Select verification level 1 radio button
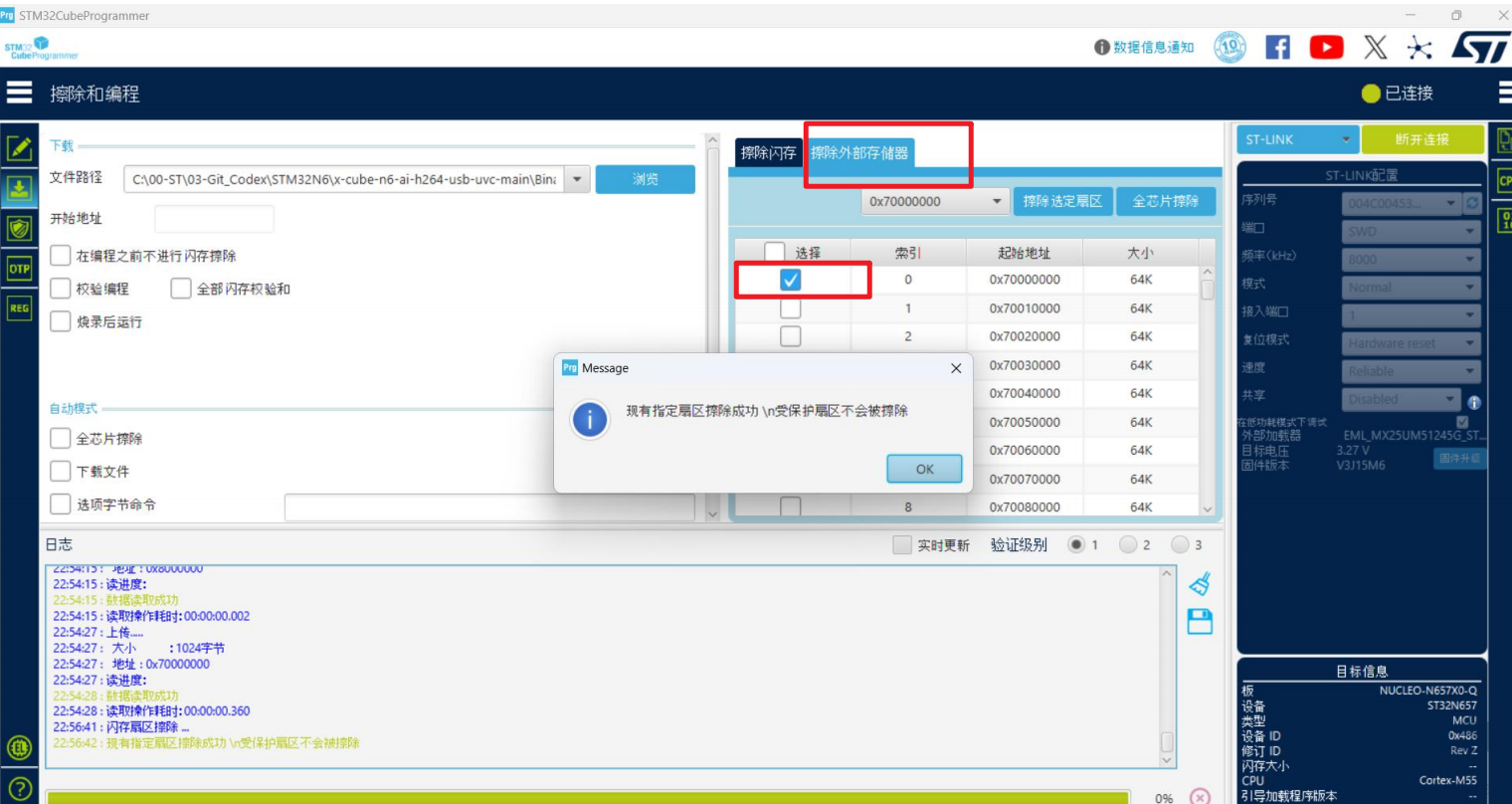The width and height of the screenshot is (1512, 804). click(1076, 544)
